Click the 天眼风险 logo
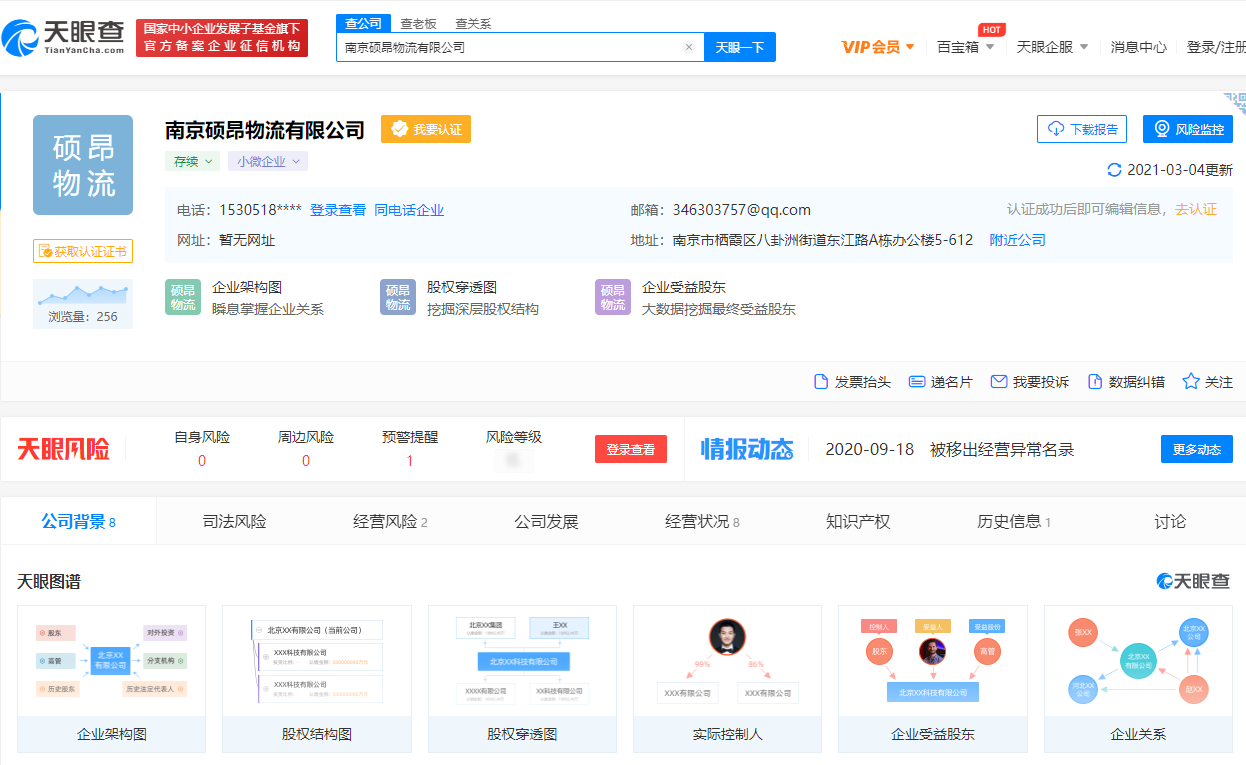Viewport: 1246px width, 765px height. pyautogui.click(x=64, y=449)
